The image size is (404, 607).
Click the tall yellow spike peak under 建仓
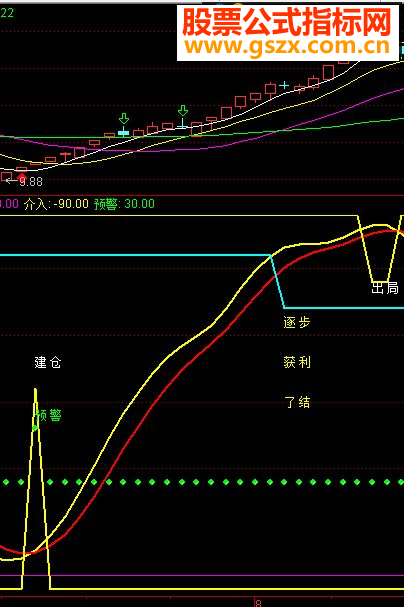coord(35,390)
